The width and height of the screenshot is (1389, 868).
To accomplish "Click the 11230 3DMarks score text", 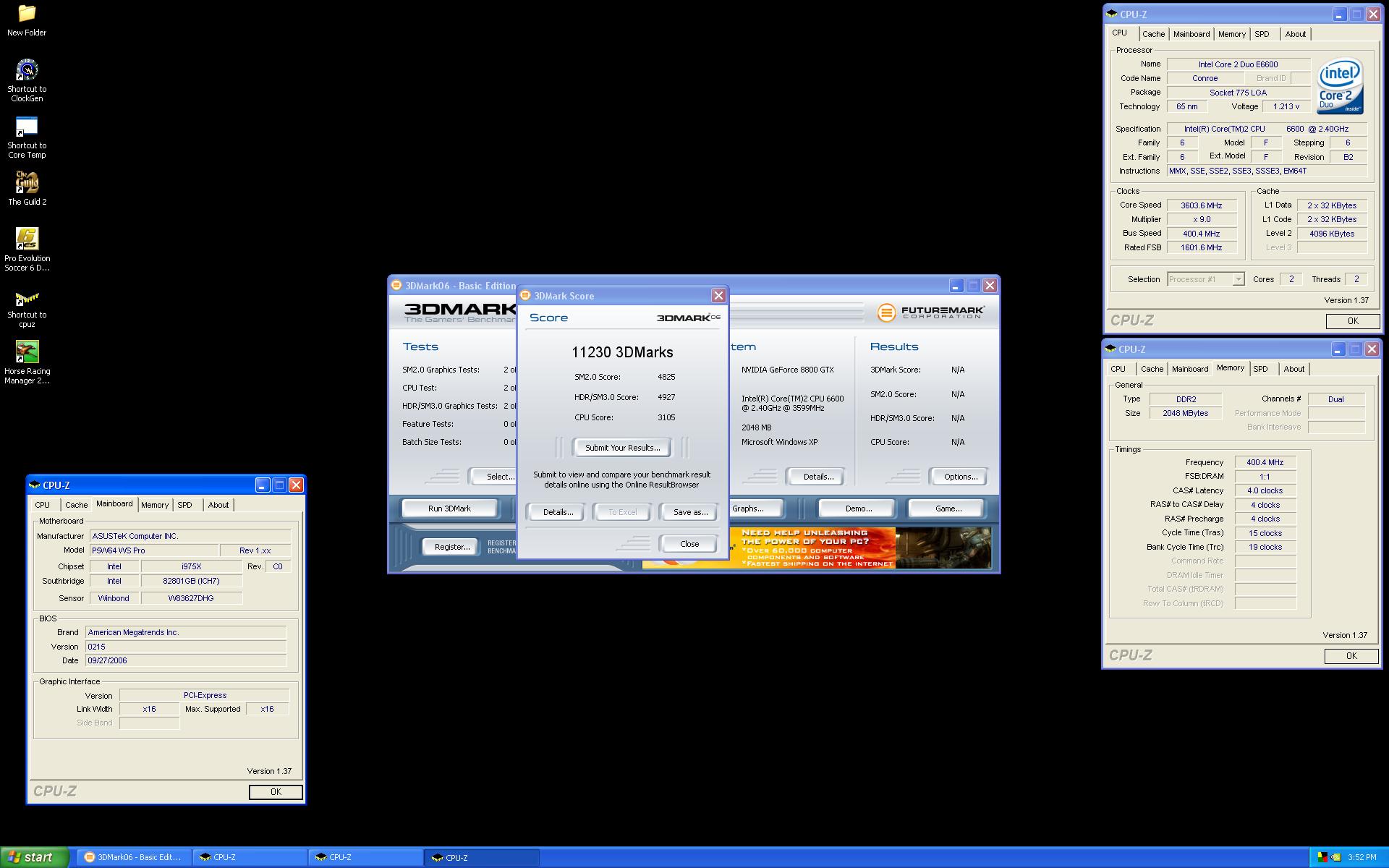I will click(x=622, y=352).
